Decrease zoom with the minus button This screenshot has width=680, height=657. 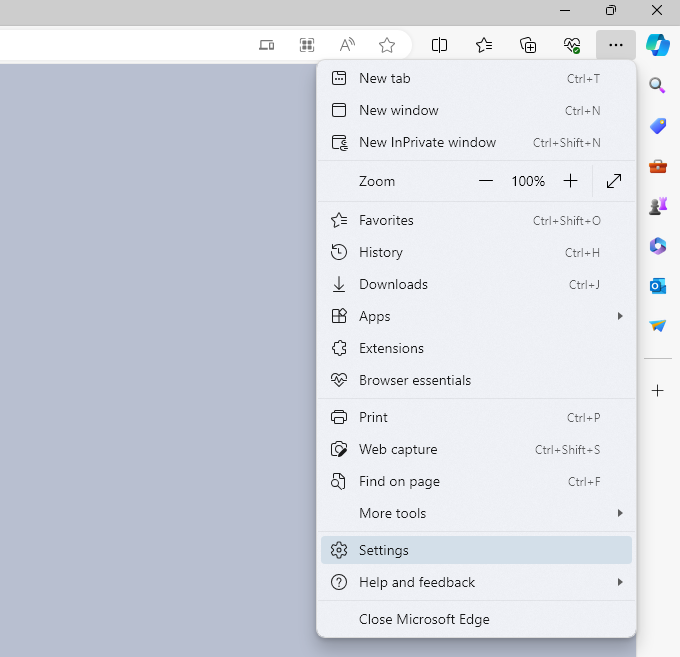pyautogui.click(x=486, y=181)
